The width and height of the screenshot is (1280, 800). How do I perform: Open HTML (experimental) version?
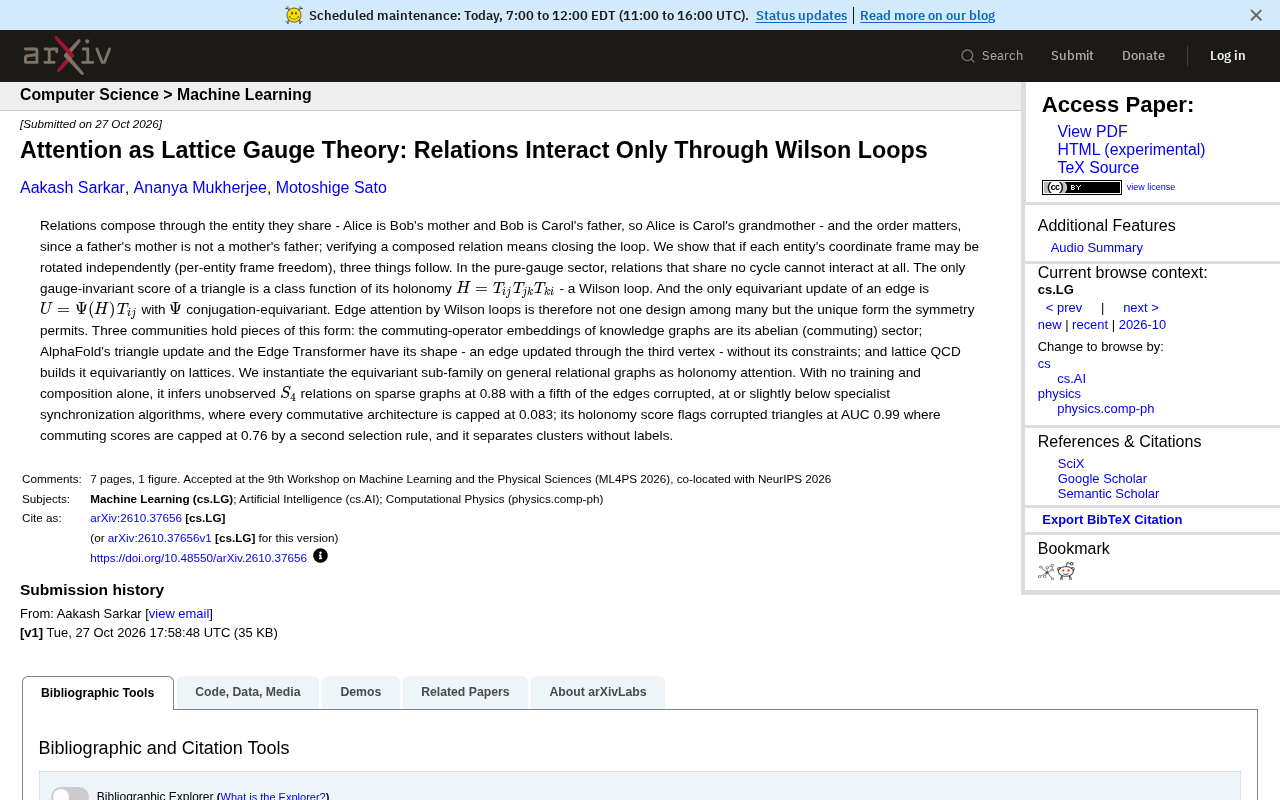pyautogui.click(x=1131, y=150)
